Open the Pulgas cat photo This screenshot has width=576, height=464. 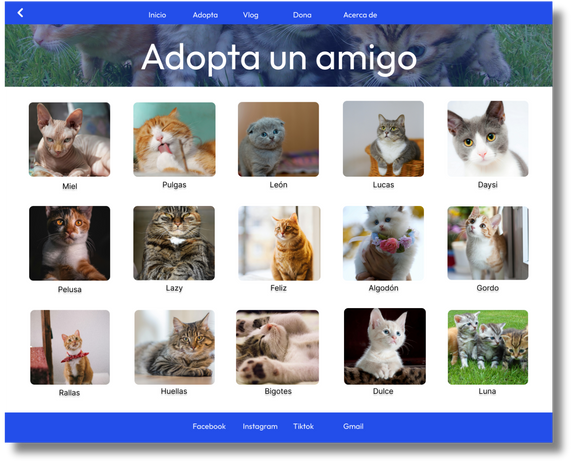(174, 140)
